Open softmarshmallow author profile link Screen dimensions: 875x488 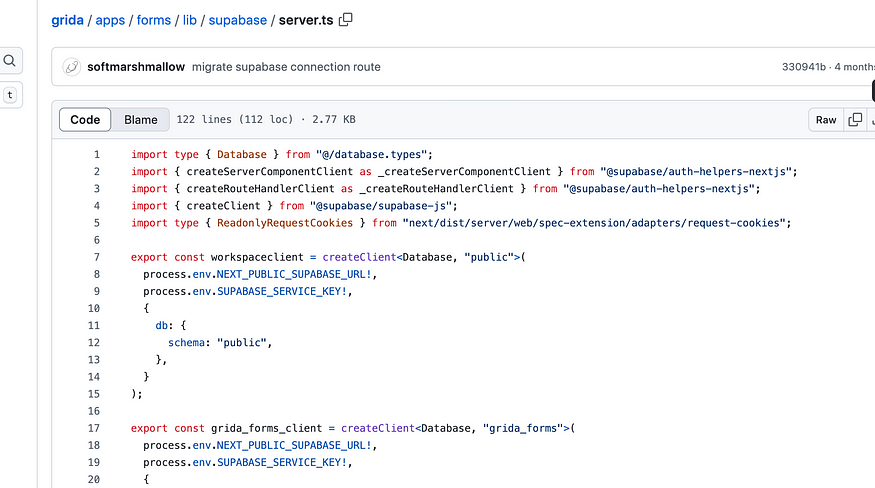coord(136,67)
